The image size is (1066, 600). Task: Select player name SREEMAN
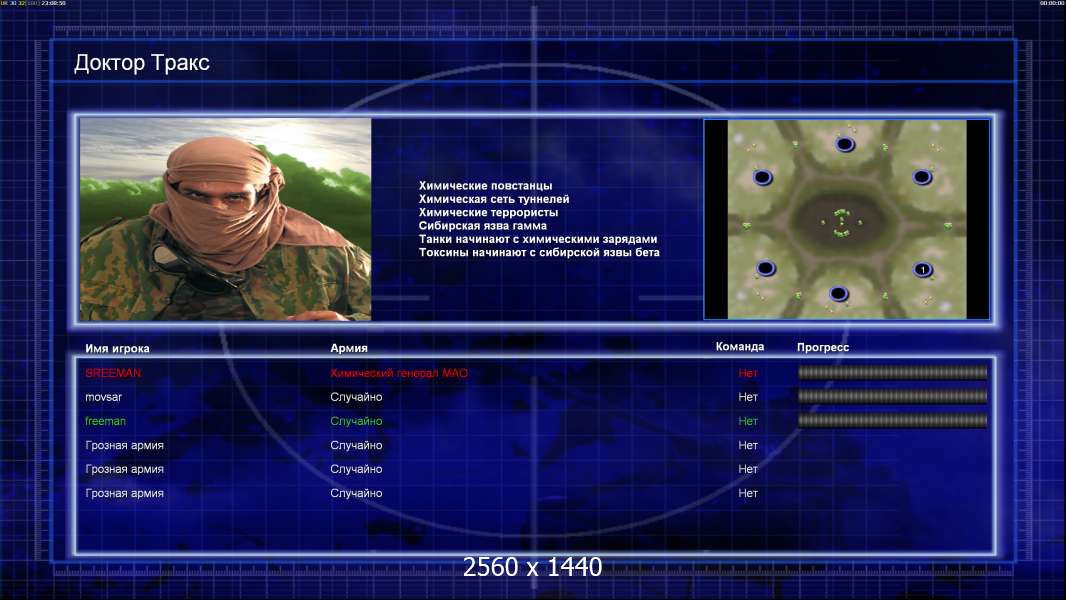(113, 373)
